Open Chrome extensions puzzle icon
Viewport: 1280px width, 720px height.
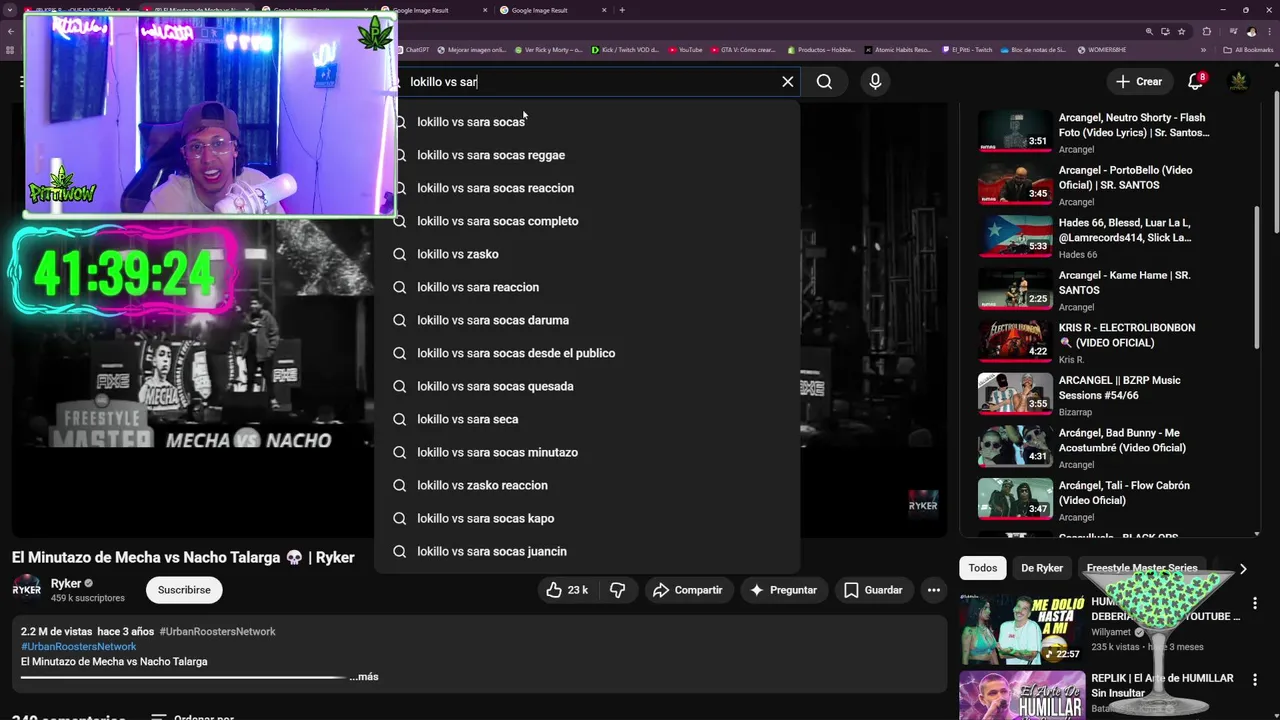point(1207,31)
